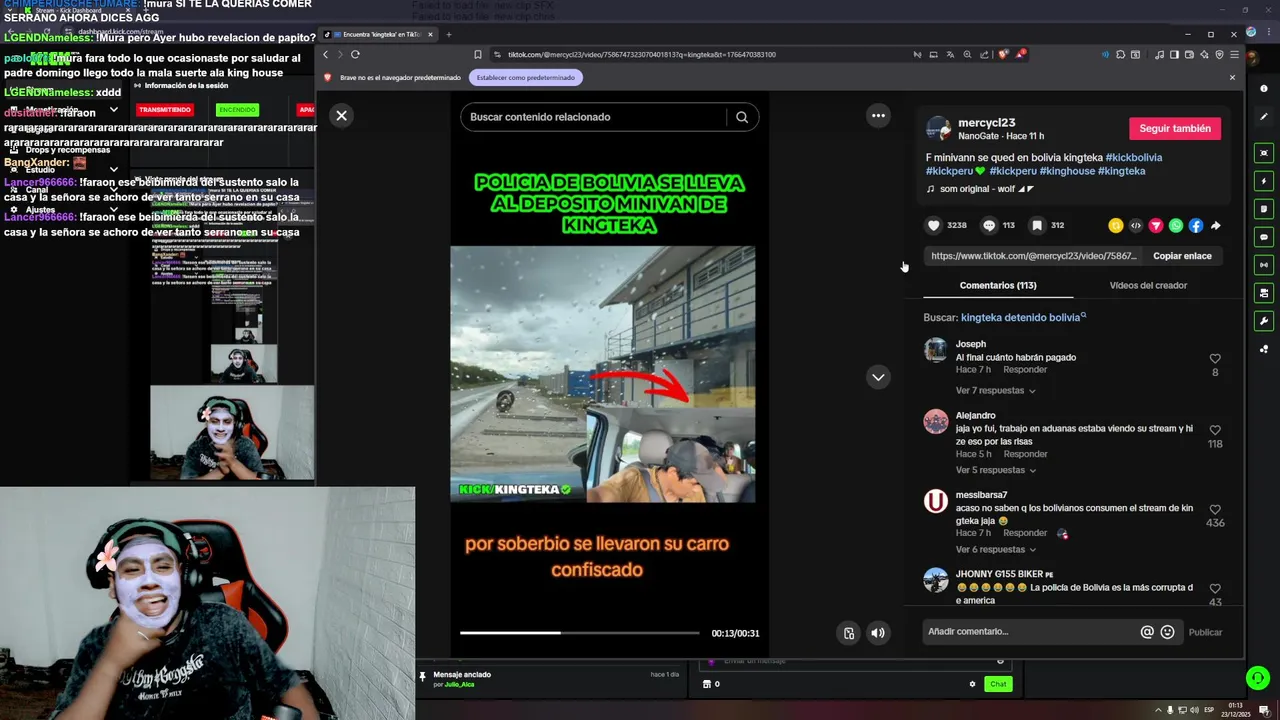The image size is (1280, 720).
Task: Like Joseph's comment
Action: 1215,358
